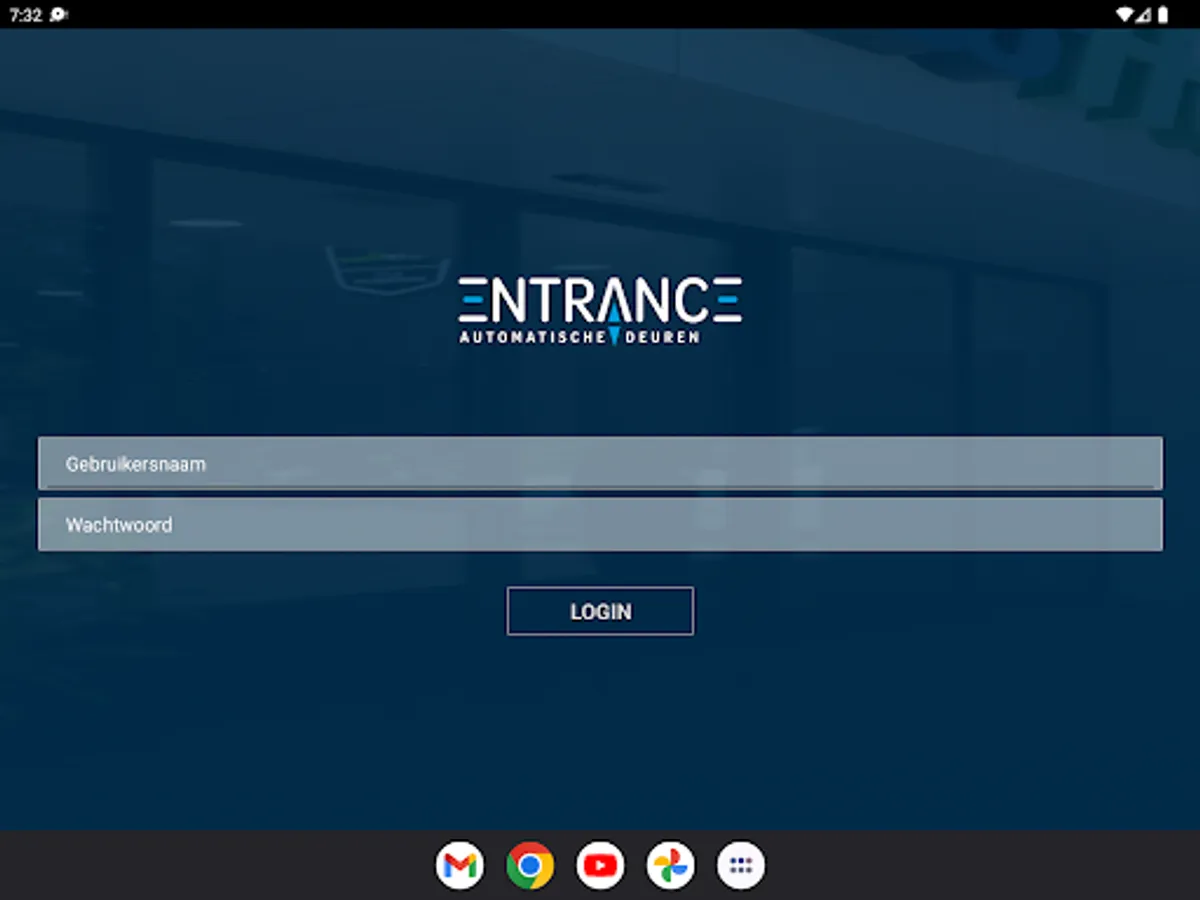Open YouTube from the dock
The height and width of the screenshot is (900, 1200).
[600, 865]
